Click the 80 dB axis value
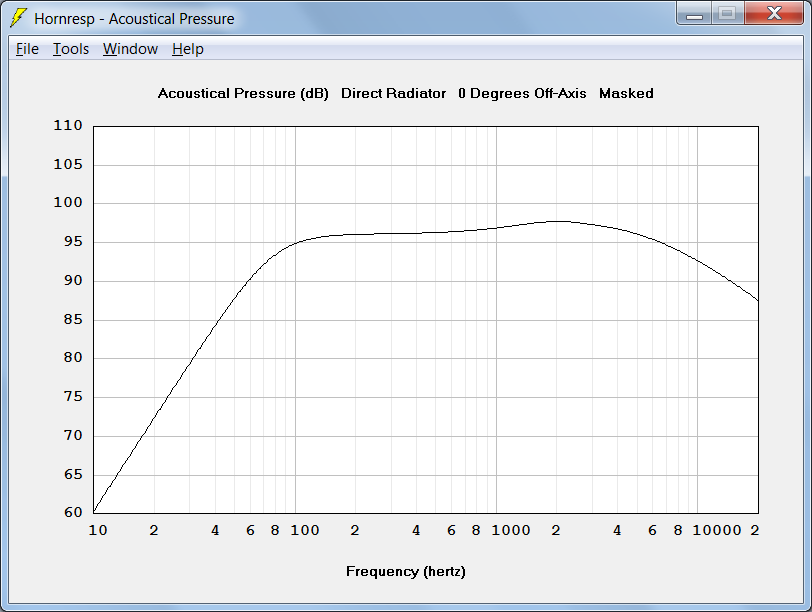 [x=73, y=357]
